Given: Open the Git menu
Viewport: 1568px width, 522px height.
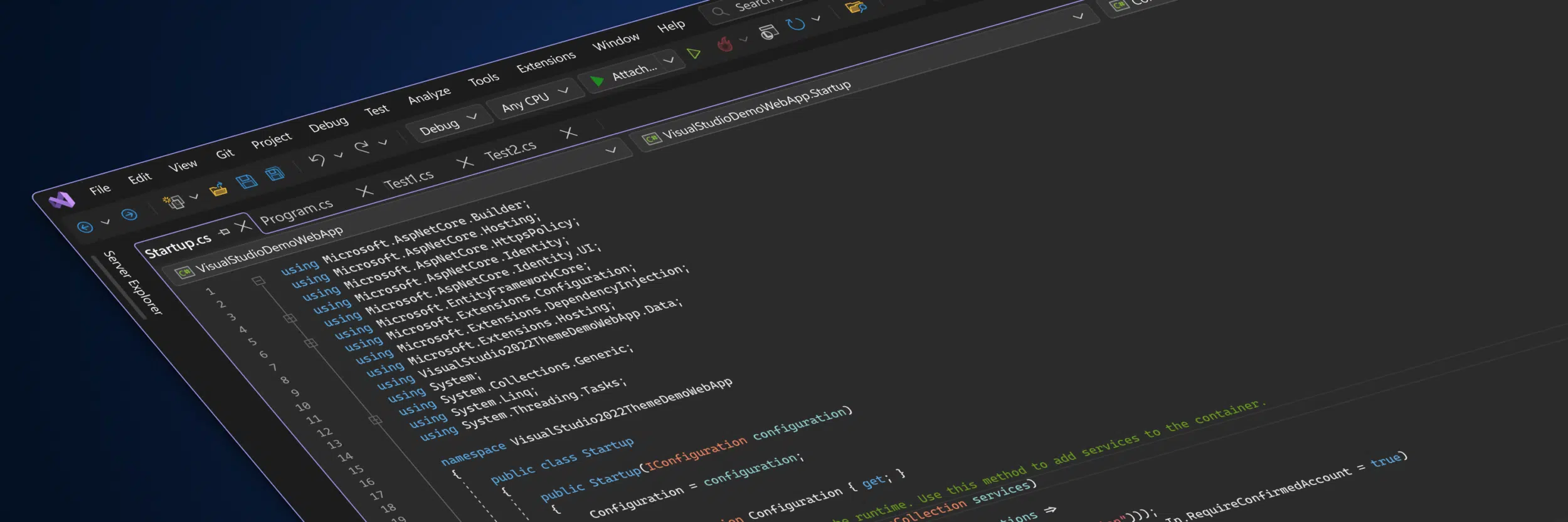Looking at the screenshot, I should coord(225,154).
